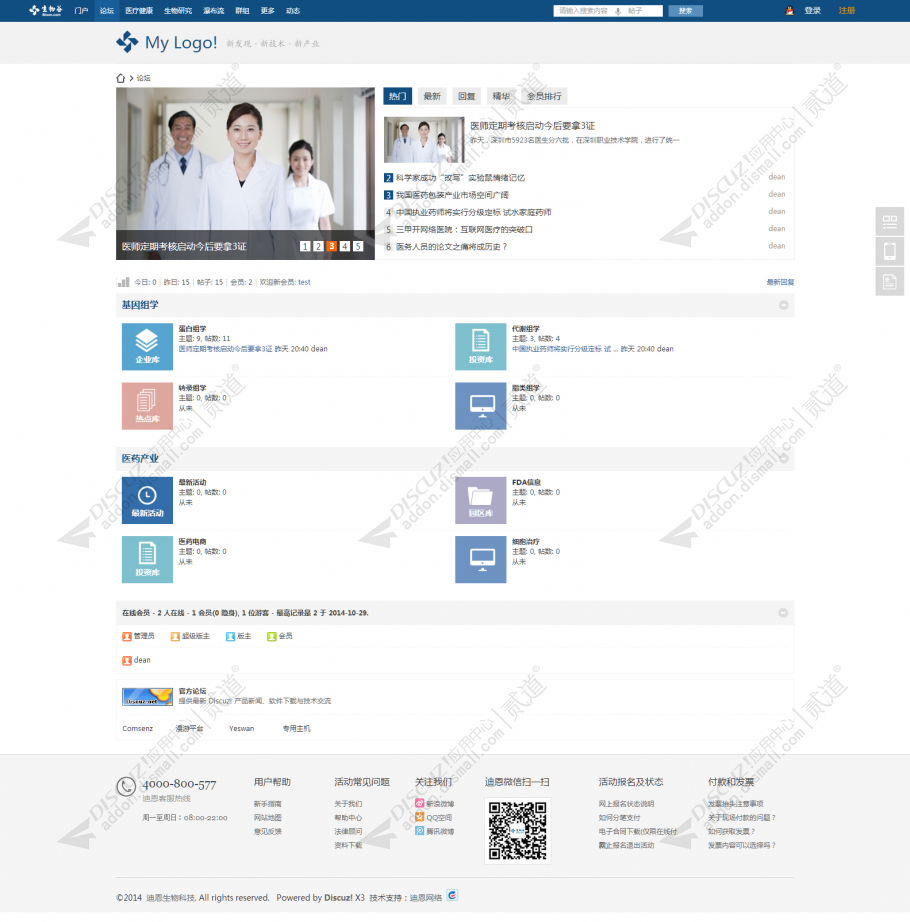
Task: Switch to the 回复 tab
Action: (x=467, y=96)
